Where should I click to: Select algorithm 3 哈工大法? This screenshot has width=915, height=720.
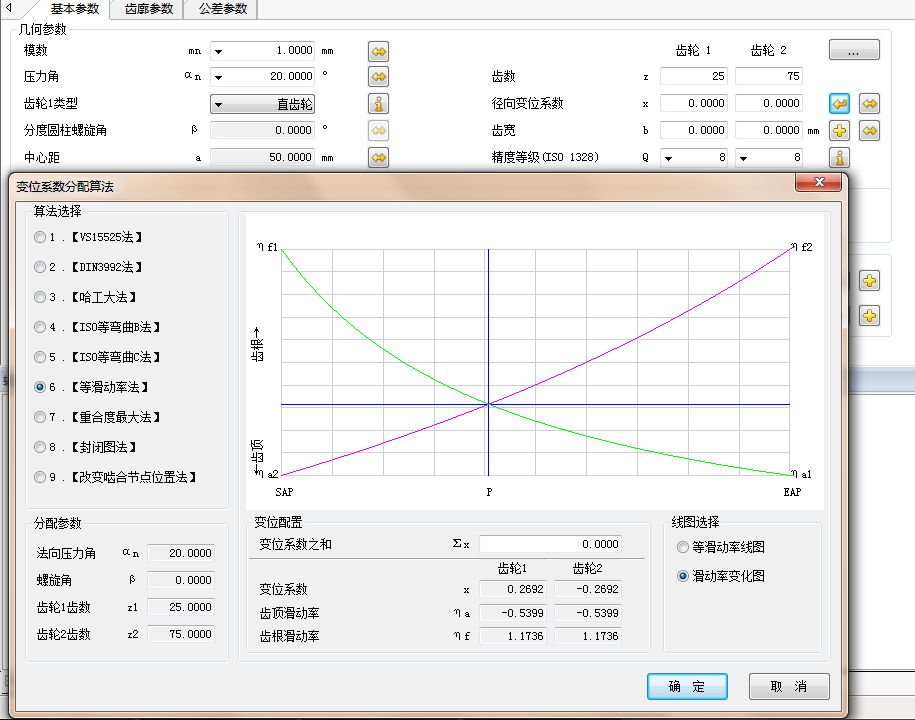coord(40,297)
